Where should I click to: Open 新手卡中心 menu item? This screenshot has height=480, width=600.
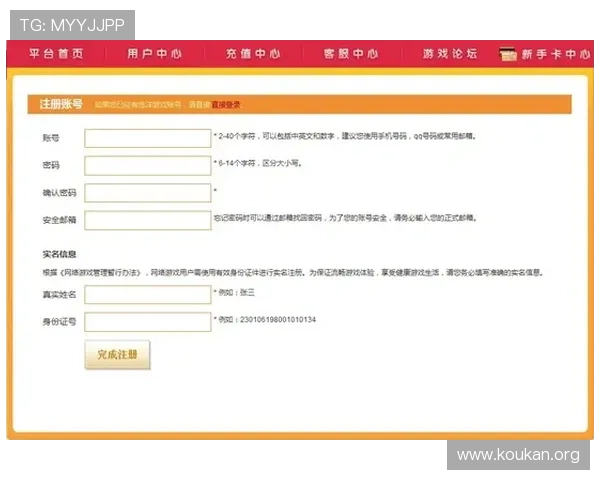556,54
